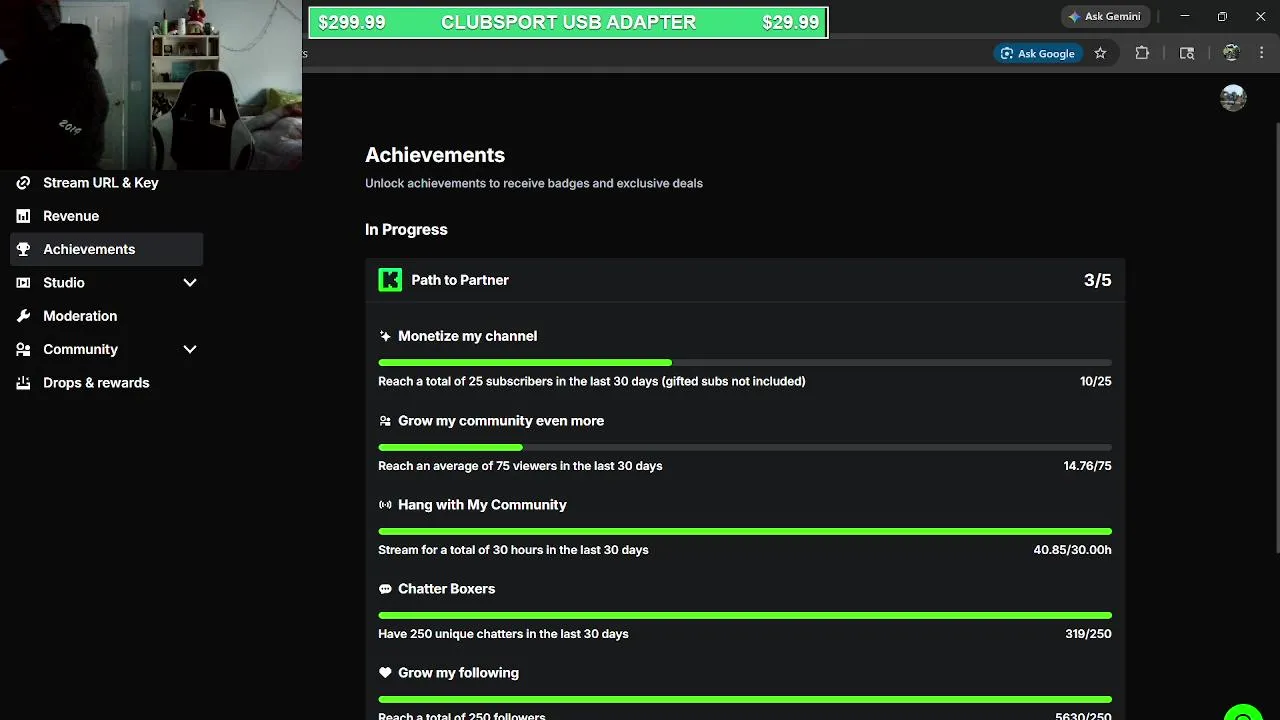
Task: Click the Monetize my channel title
Action: (x=467, y=336)
